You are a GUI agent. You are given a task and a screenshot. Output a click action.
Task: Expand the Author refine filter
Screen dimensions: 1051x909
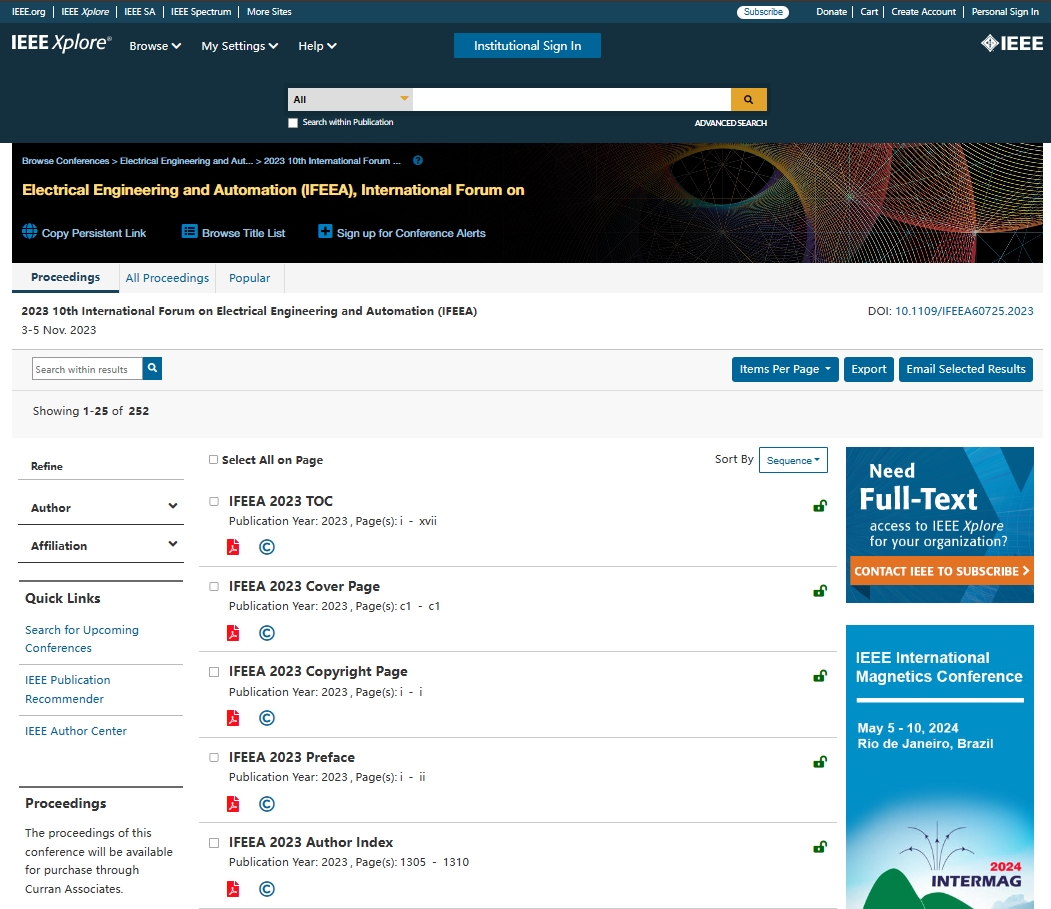tap(101, 507)
